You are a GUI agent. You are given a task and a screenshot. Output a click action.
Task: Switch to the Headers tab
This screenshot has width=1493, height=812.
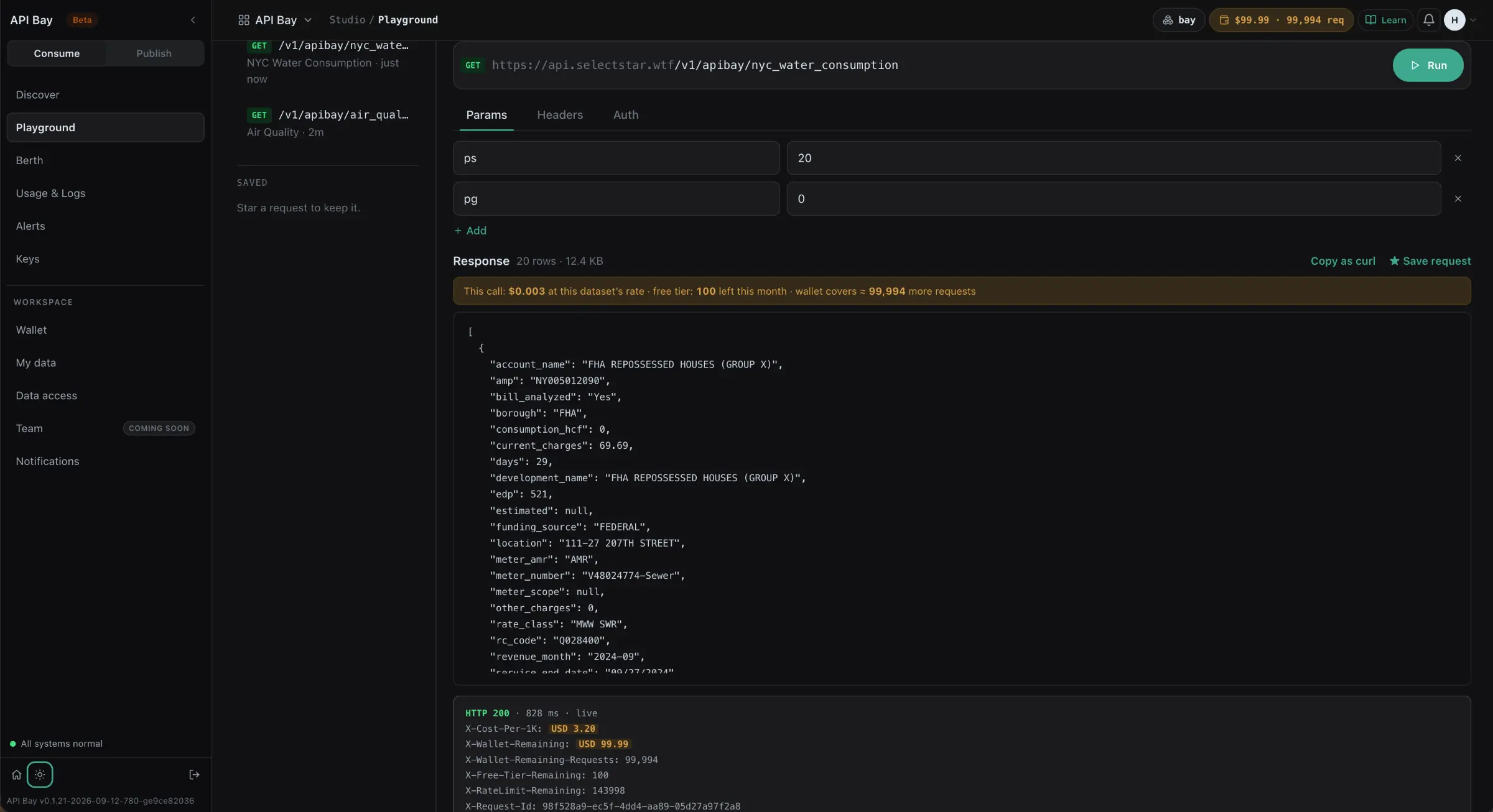click(560, 115)
